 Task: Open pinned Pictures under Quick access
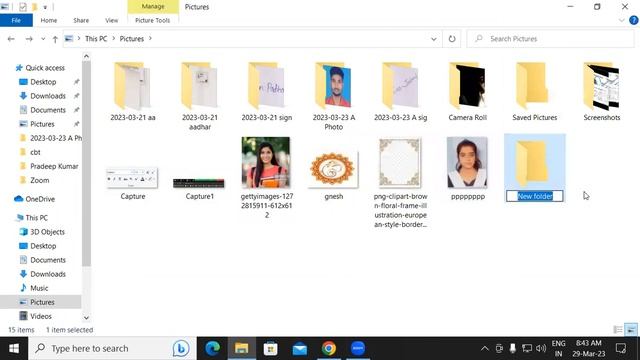[42, 124]
